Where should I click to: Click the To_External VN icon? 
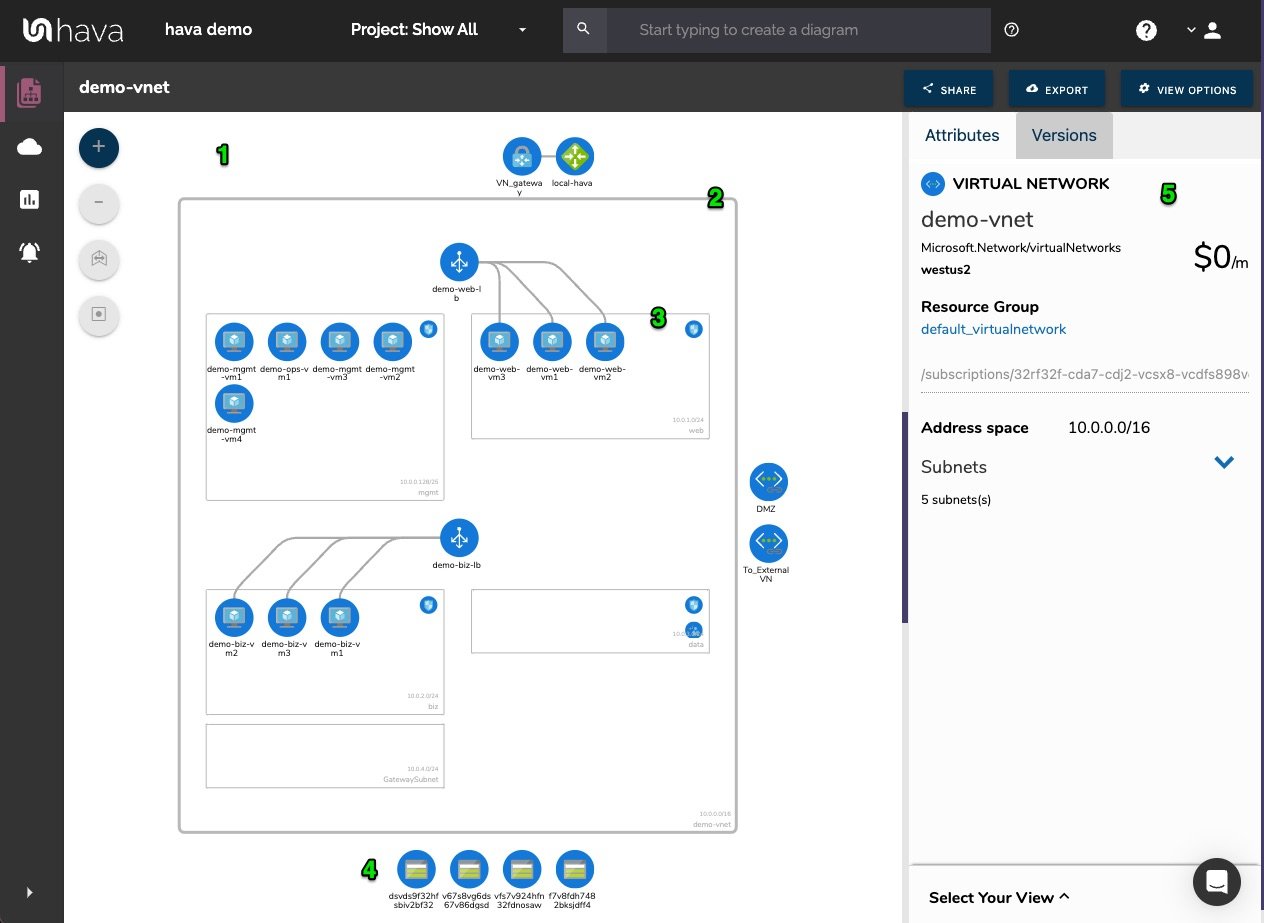tap(767, 541)
